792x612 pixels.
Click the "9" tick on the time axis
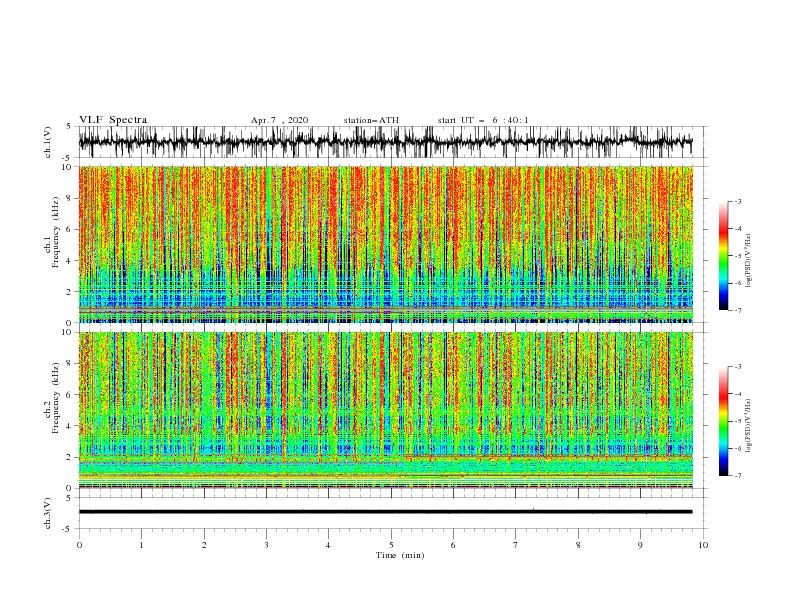pyautogui.click(x=640, y=545)
